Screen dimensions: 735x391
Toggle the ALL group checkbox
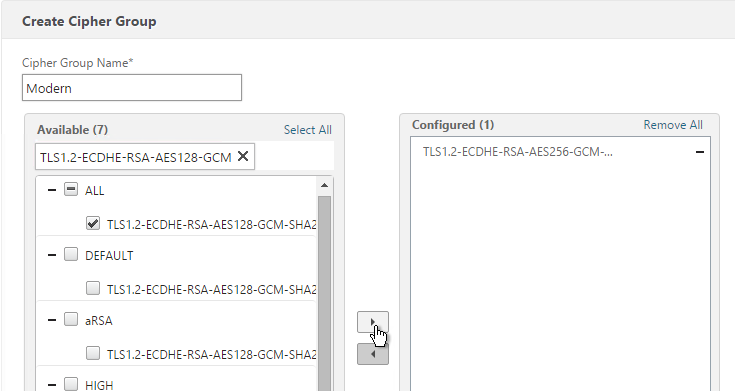[x=71, y=190]
